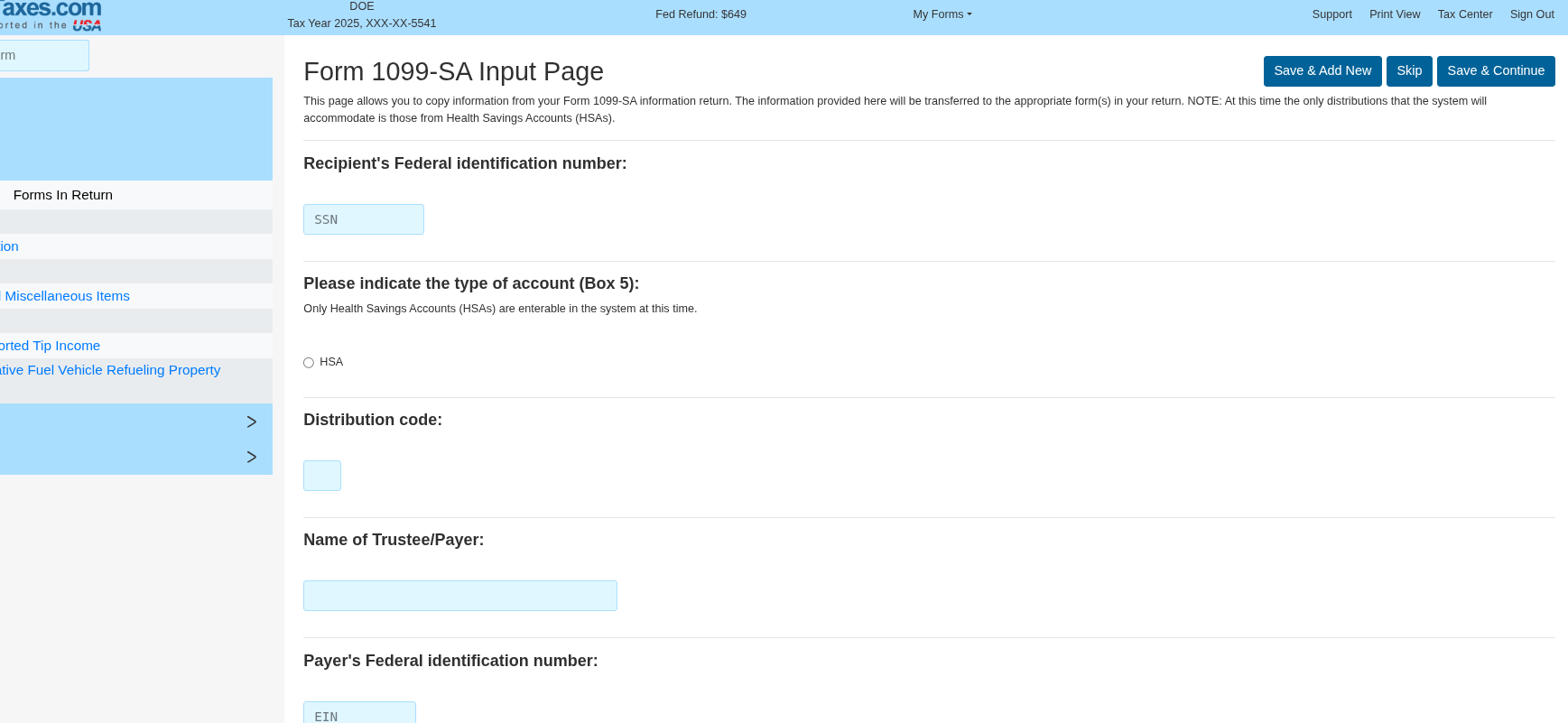Switch to Print View
This screenshot has height=723, width=1568.
(x=1395, y=14)
